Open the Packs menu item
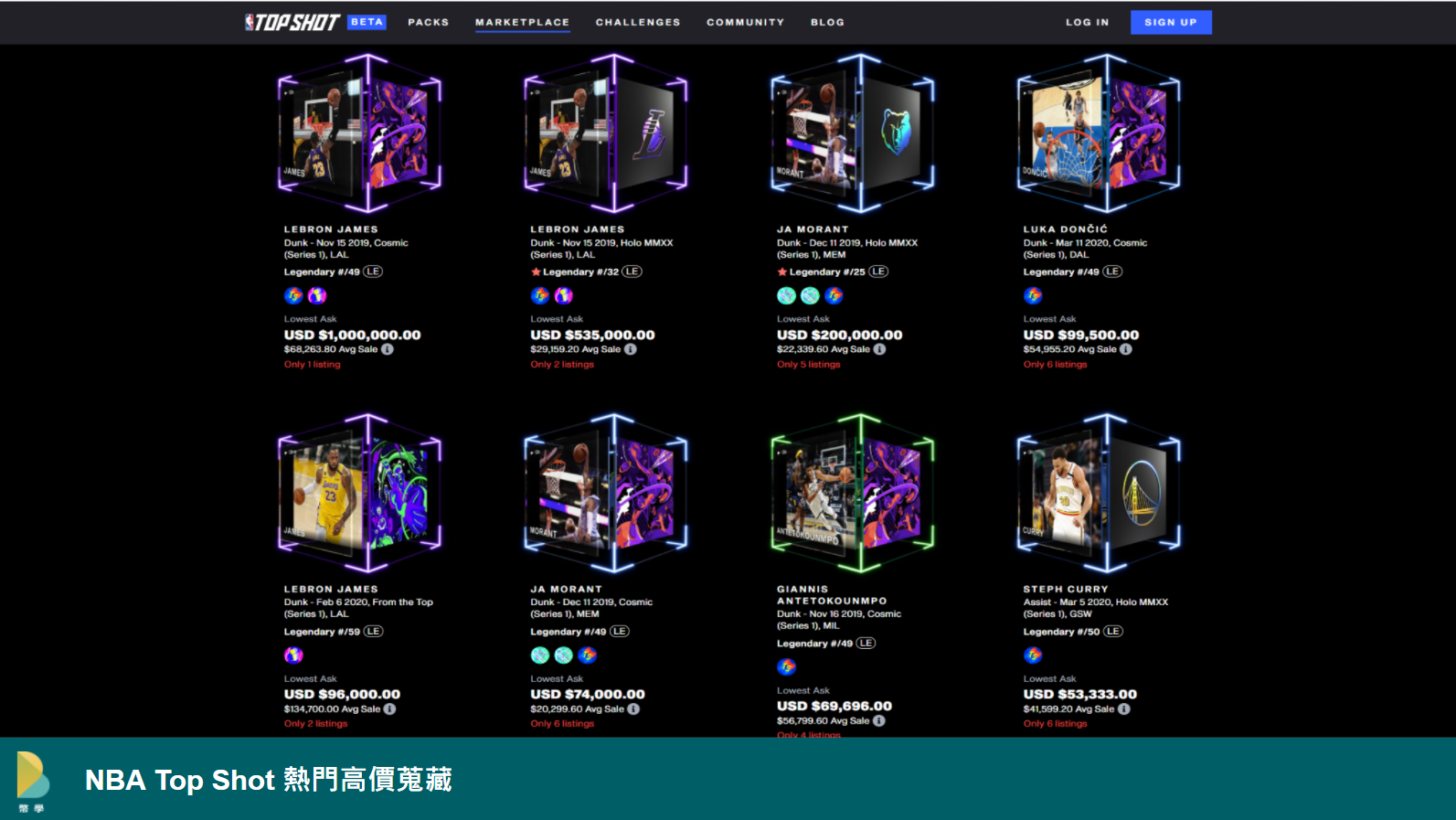The image size is (1456, 820). 429,22
